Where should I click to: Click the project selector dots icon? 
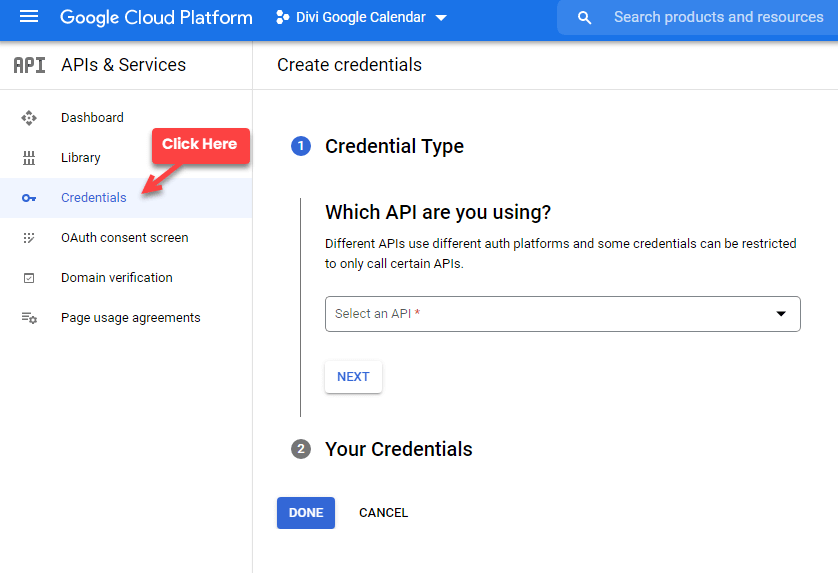click(x=282, y=18)
